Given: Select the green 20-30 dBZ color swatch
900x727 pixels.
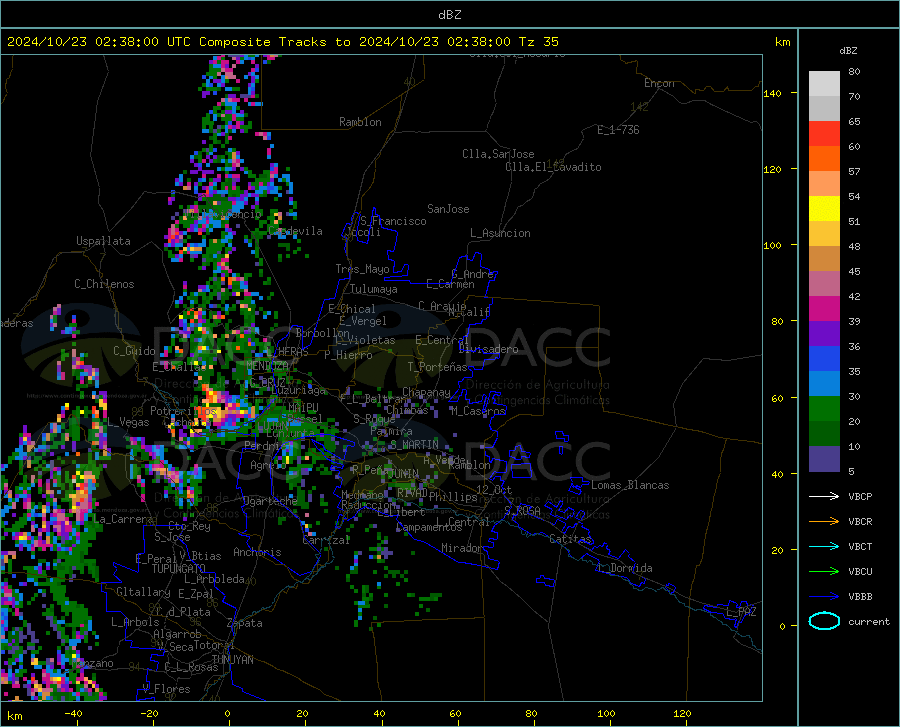Looking at the screenshot, I should tap(824, 409).
